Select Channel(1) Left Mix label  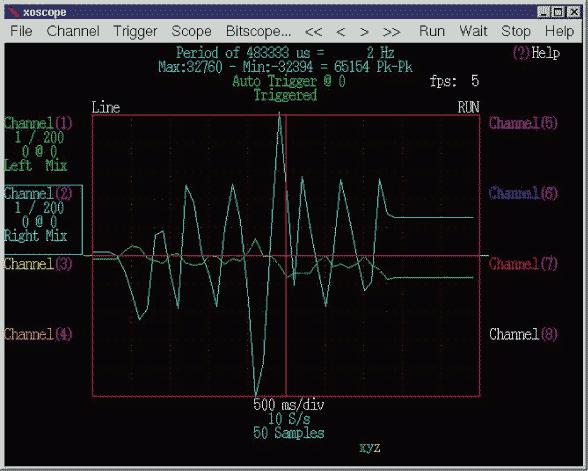(38, 144)
